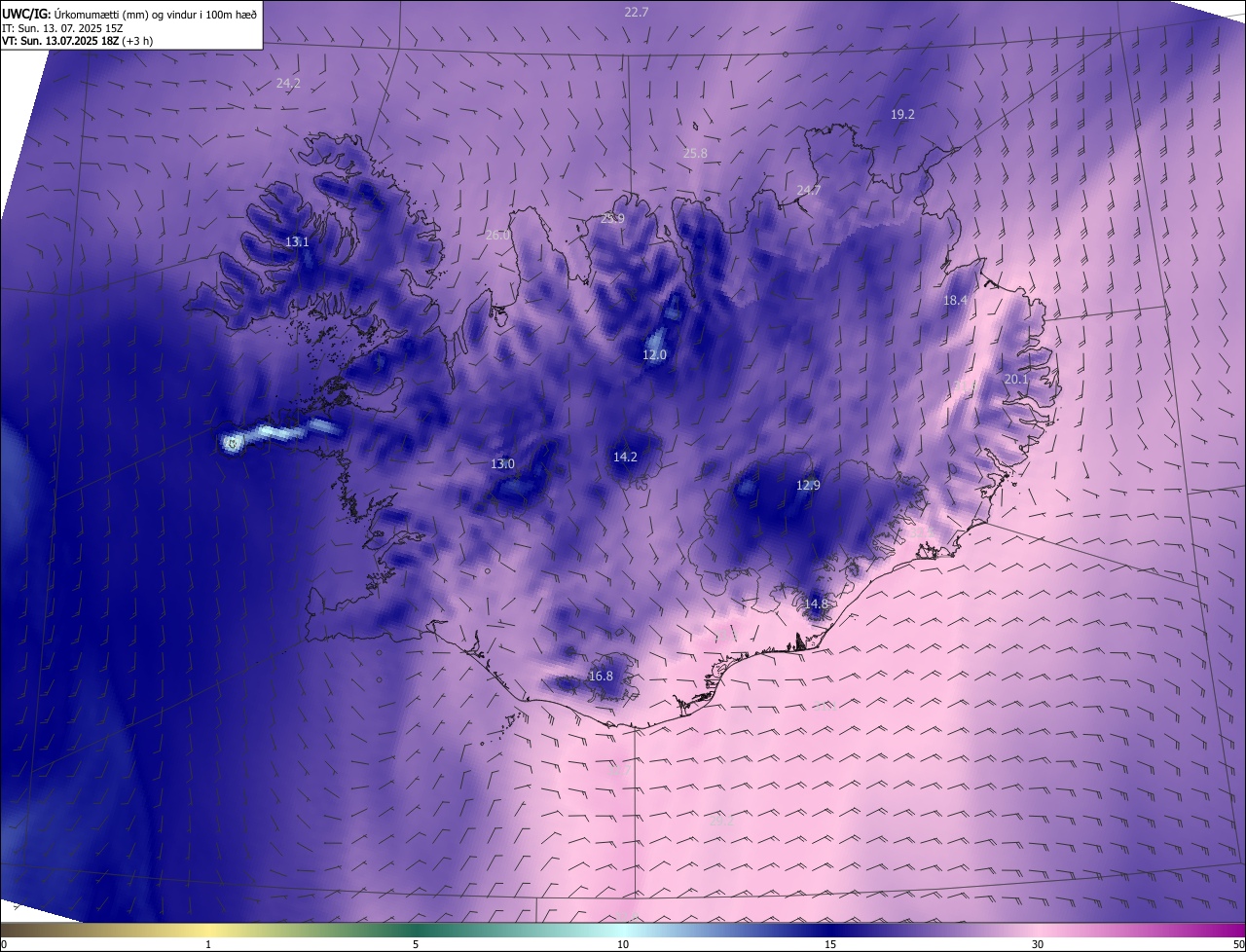
Task: Click the 14.2 value label
Action: pos(625,457)
